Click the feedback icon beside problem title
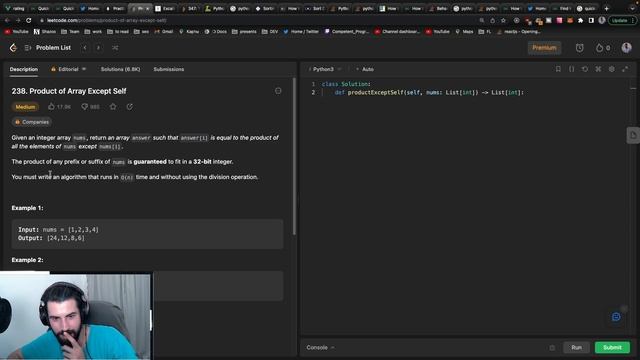Viewport: 640px width, 360px height. [278, 91]
